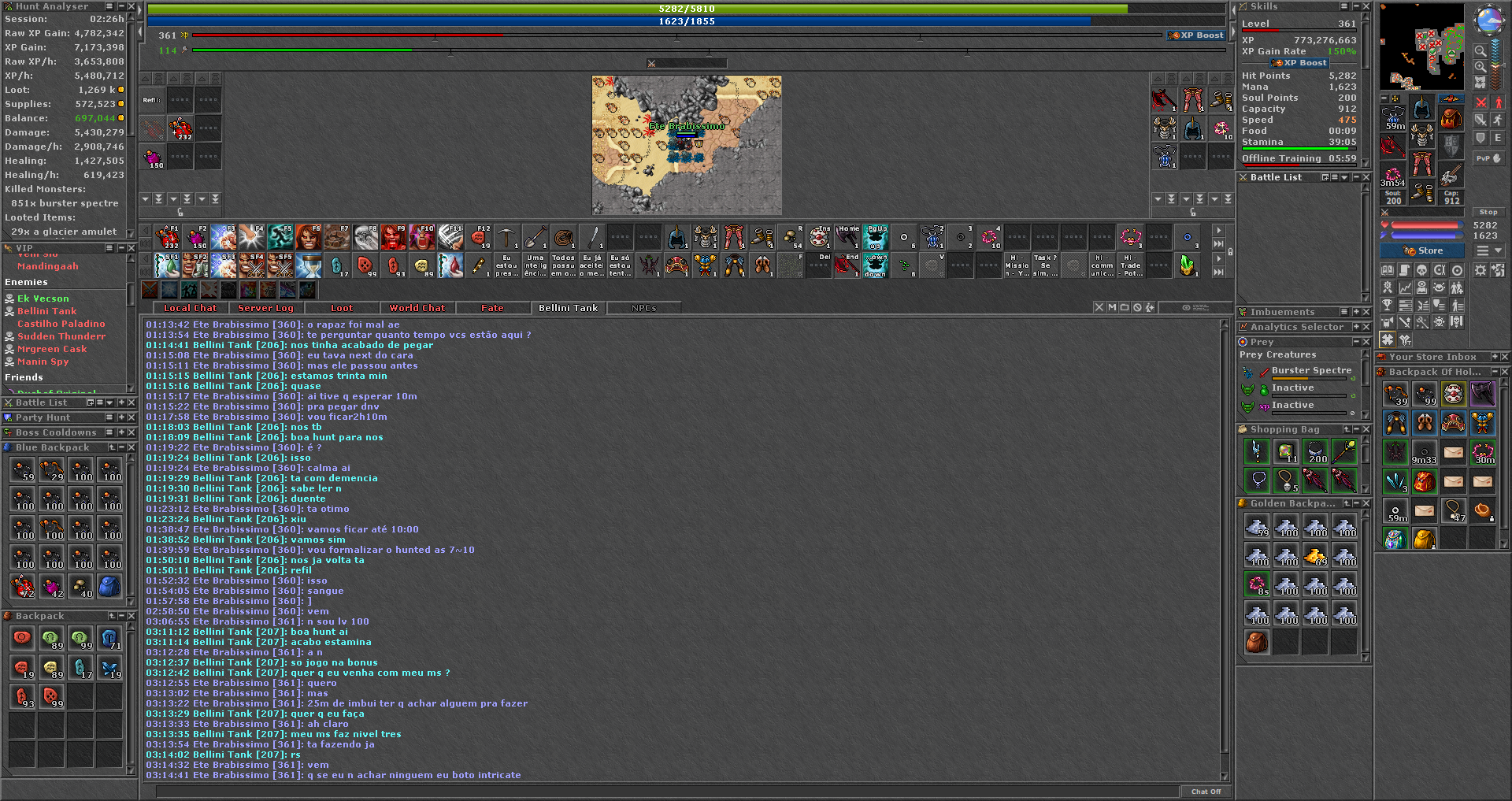The image size is (1512, 801).
Task: Expand the Imbuements panel
Action: click(x=1355, y=312)
